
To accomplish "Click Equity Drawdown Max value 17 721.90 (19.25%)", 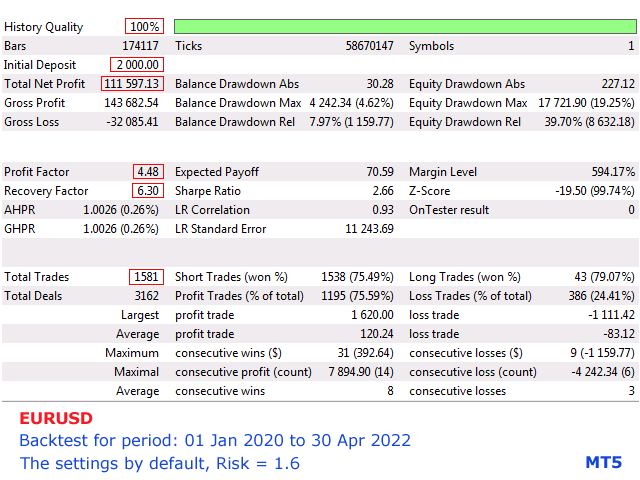I will tap(587, 103).
